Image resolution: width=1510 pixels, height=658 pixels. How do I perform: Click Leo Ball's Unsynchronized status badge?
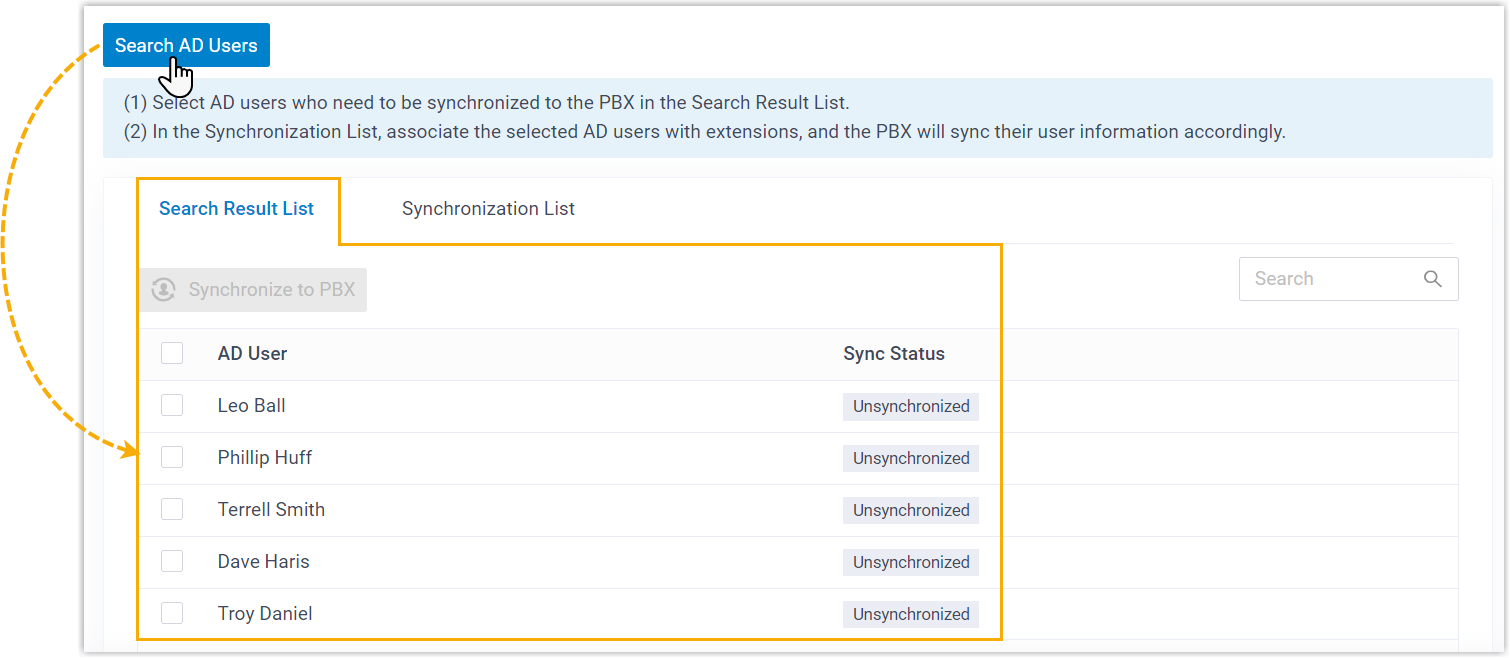click(911, 406)
